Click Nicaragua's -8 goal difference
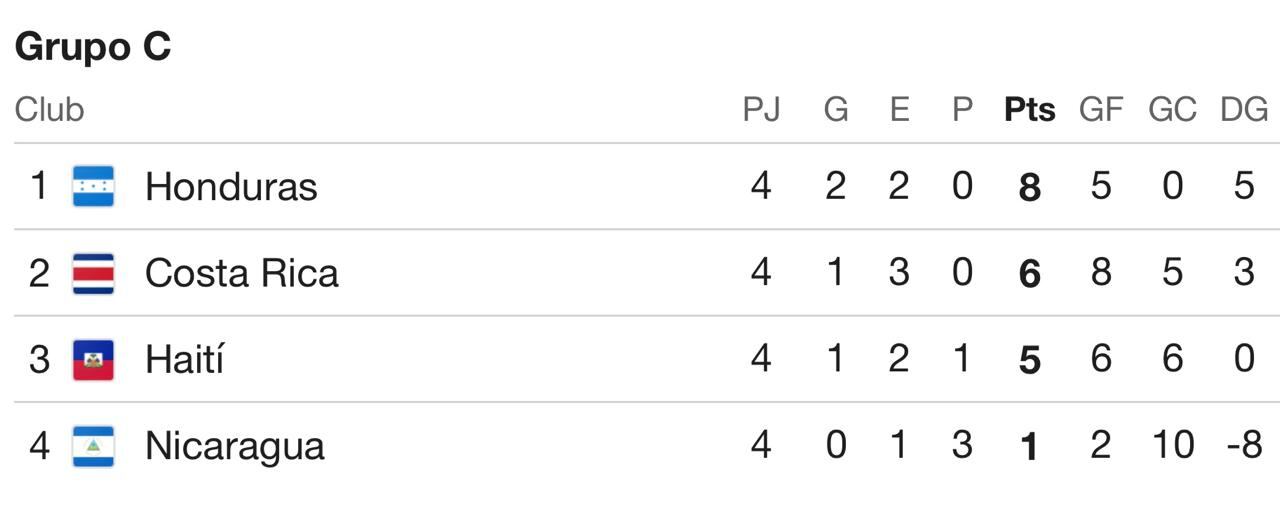1280x529 pixels. 1244,446
